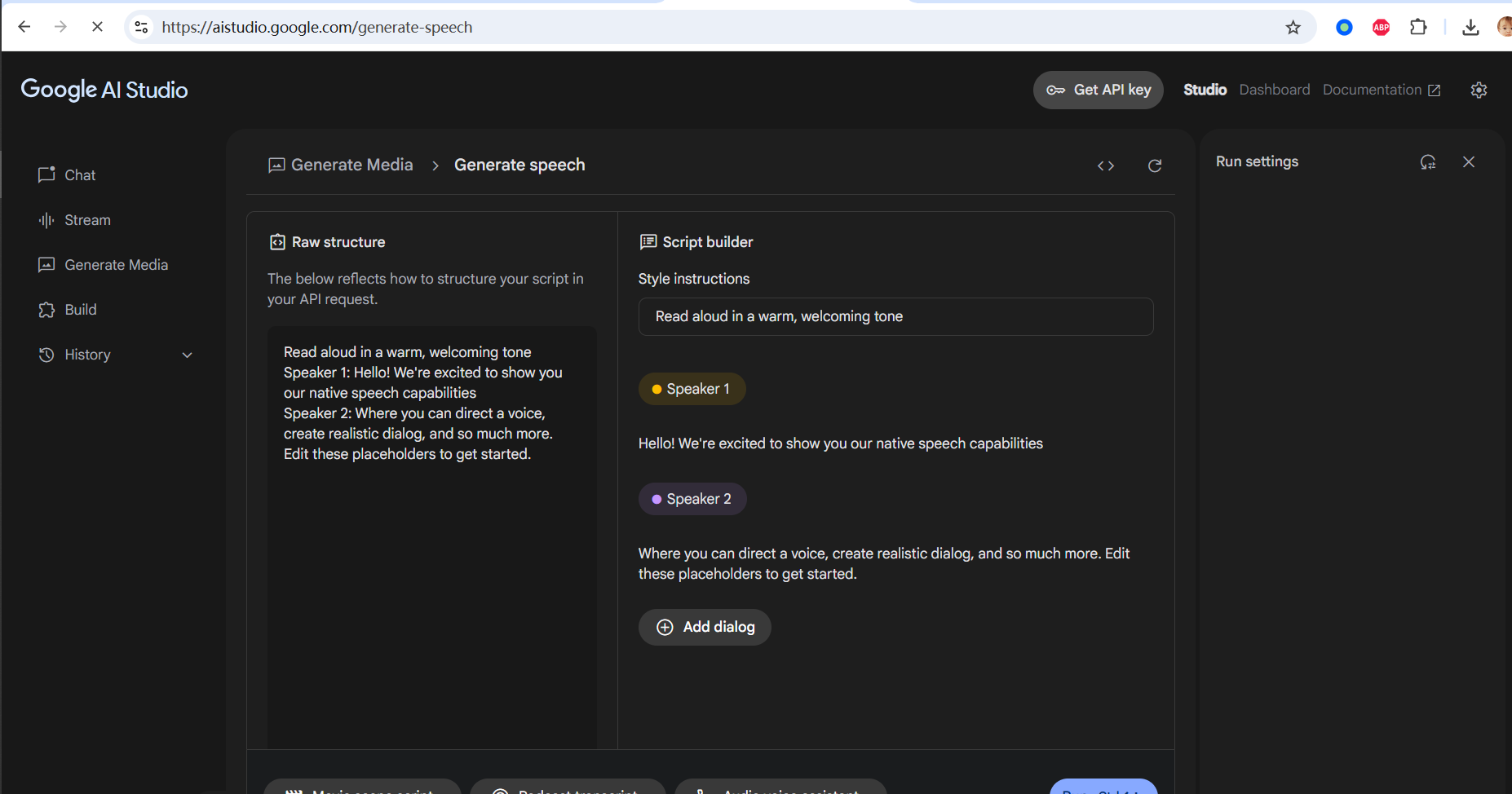The image size is (1512, 794).
Task: Open the Get code icon
Action: (x=1105, y=165)
